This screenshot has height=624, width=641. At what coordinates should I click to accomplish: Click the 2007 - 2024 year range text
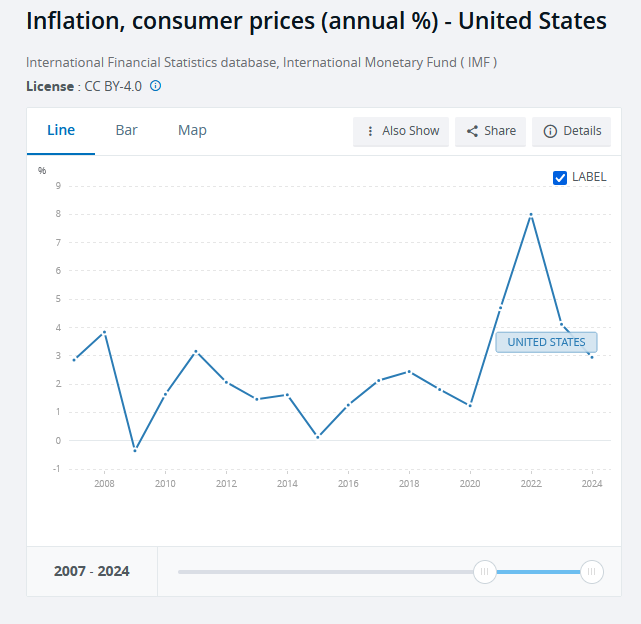(x=91, y=572)
